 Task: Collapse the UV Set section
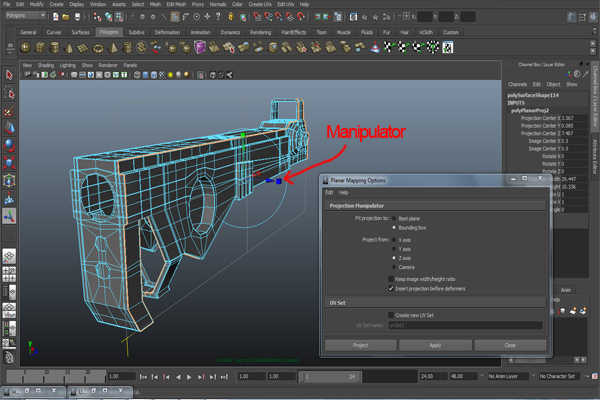(x=435, y=303)
